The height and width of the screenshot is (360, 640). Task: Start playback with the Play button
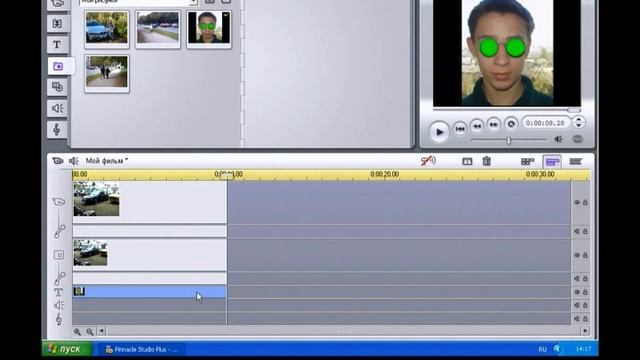[439, 132]
